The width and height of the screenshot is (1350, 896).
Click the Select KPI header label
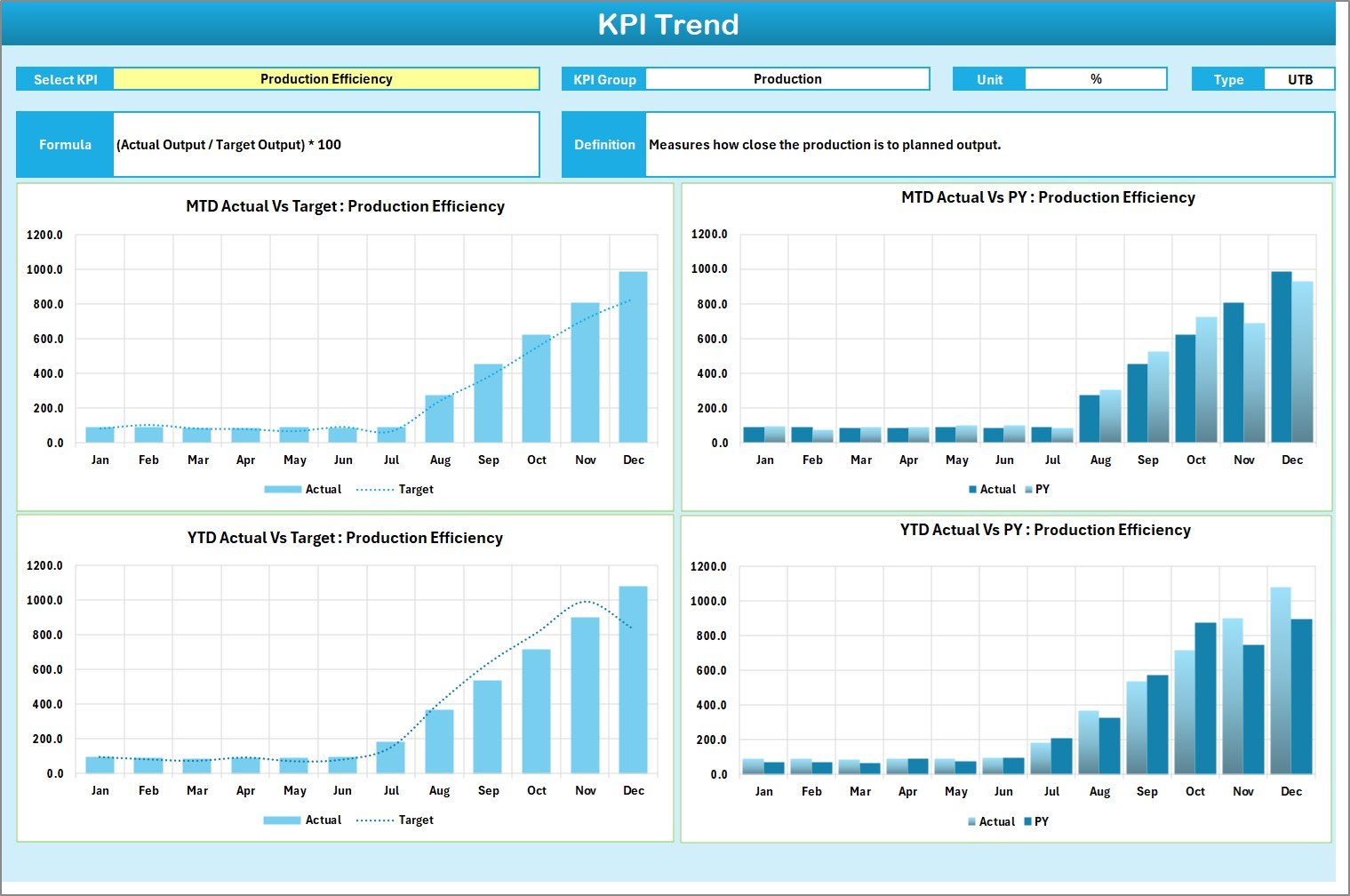click(65, 78)
